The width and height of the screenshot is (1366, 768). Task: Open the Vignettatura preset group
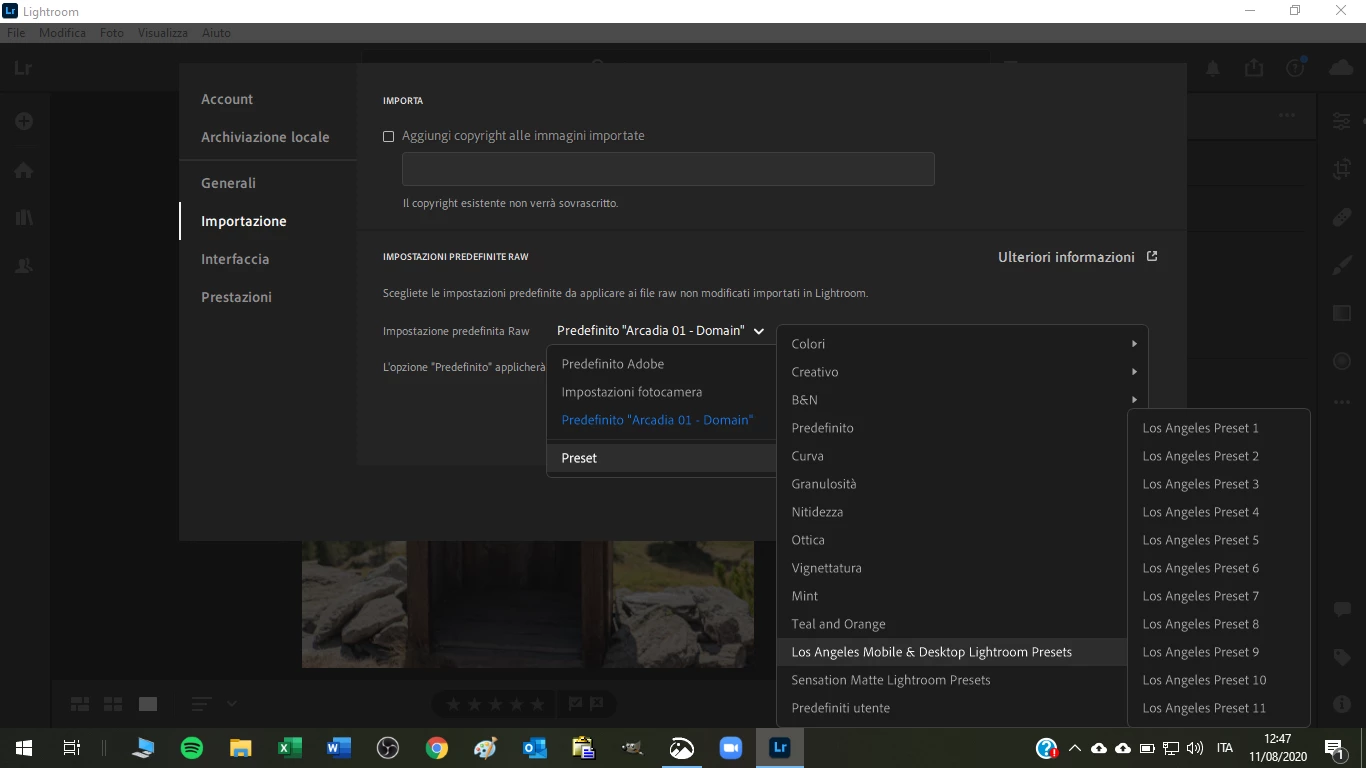(x=952, y=568)
